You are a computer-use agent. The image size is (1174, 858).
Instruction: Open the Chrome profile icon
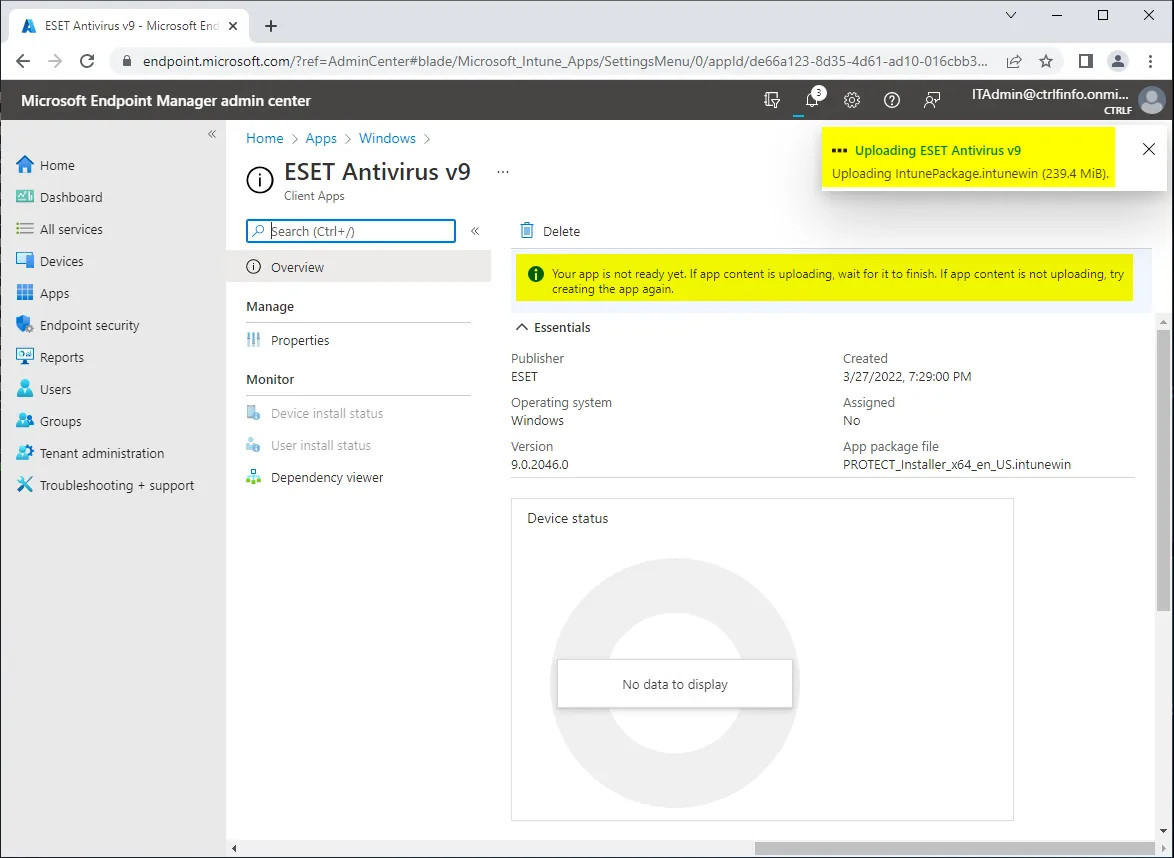click(x=1118, y=61)
